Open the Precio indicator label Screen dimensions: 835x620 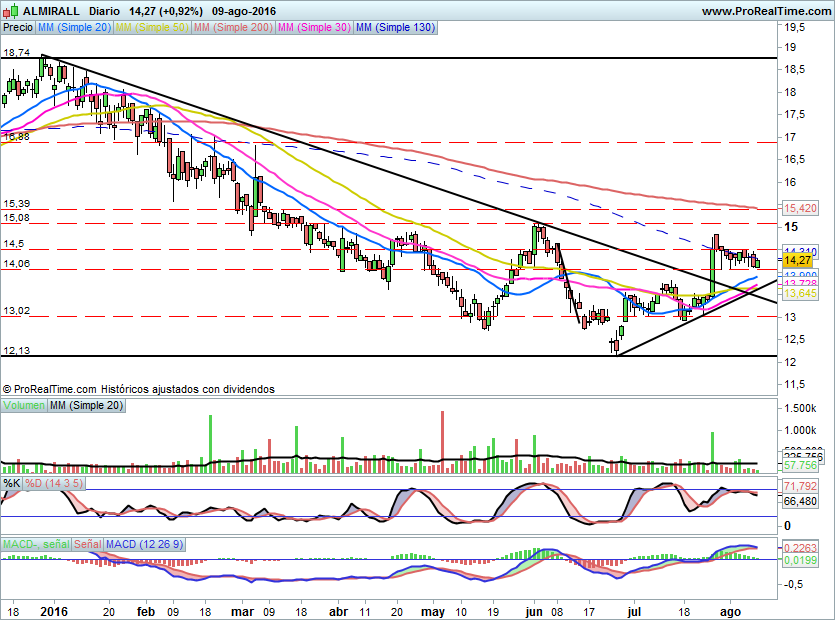pos(18,27)
